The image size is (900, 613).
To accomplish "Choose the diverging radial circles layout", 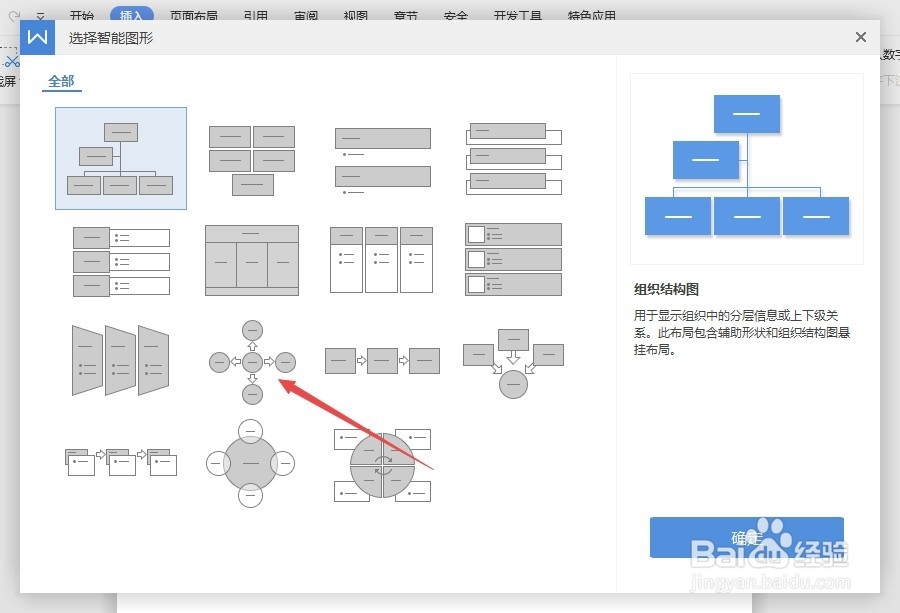I will pyautogui.click(x=252, y=362).
